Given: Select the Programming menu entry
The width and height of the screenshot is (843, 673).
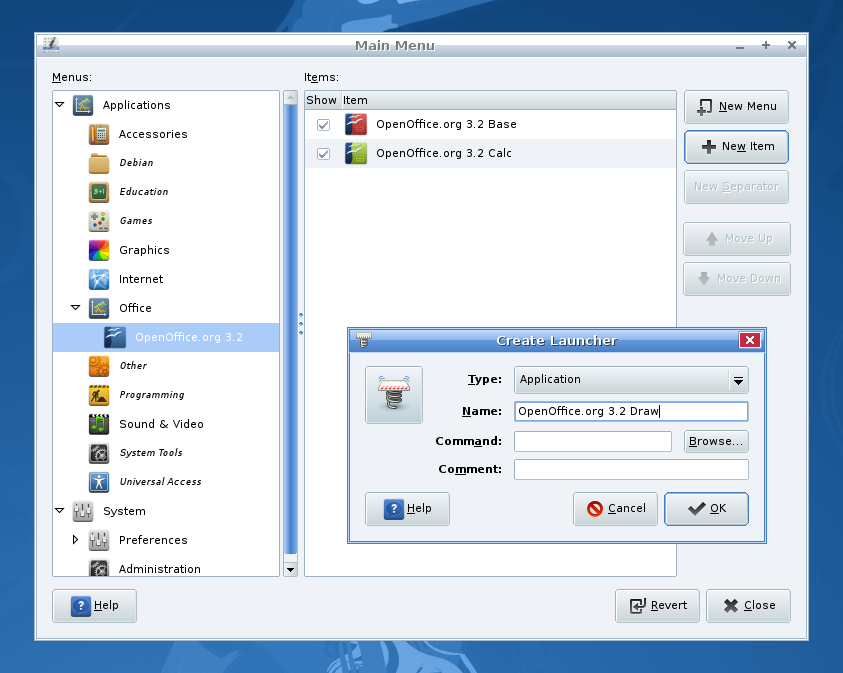Looking at the screenshot, I should (152, 395).
